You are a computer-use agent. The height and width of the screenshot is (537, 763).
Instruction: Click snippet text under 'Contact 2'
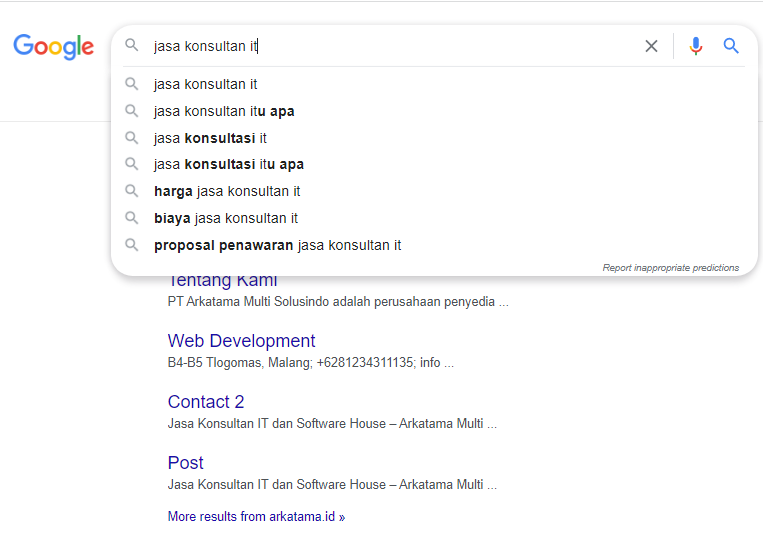(332, 424)
